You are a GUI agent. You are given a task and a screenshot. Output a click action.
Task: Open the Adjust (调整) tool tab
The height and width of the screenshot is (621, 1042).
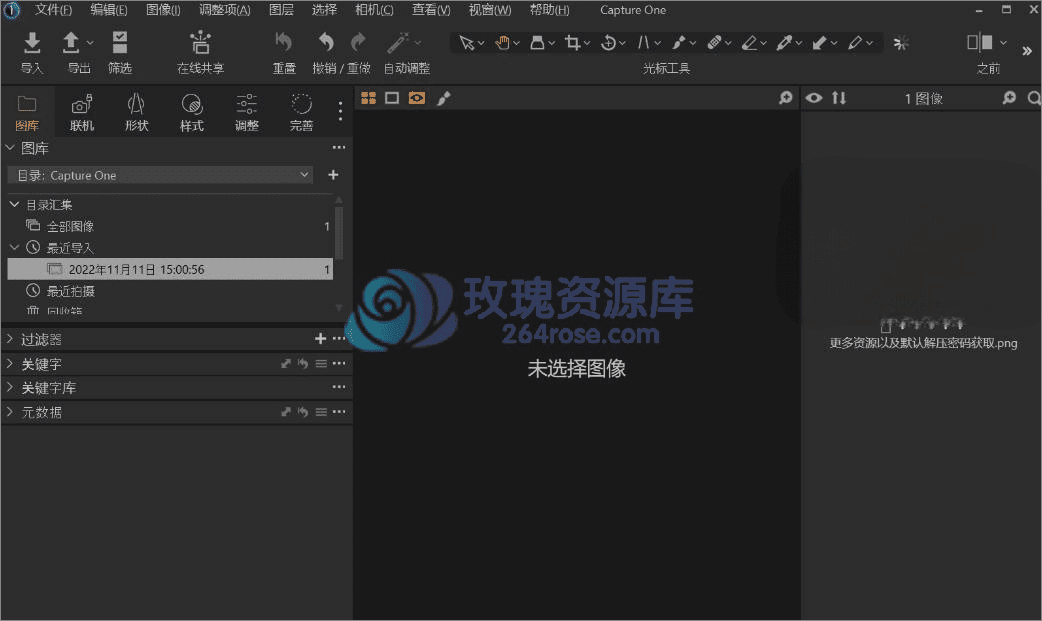(x=247, y=112)
